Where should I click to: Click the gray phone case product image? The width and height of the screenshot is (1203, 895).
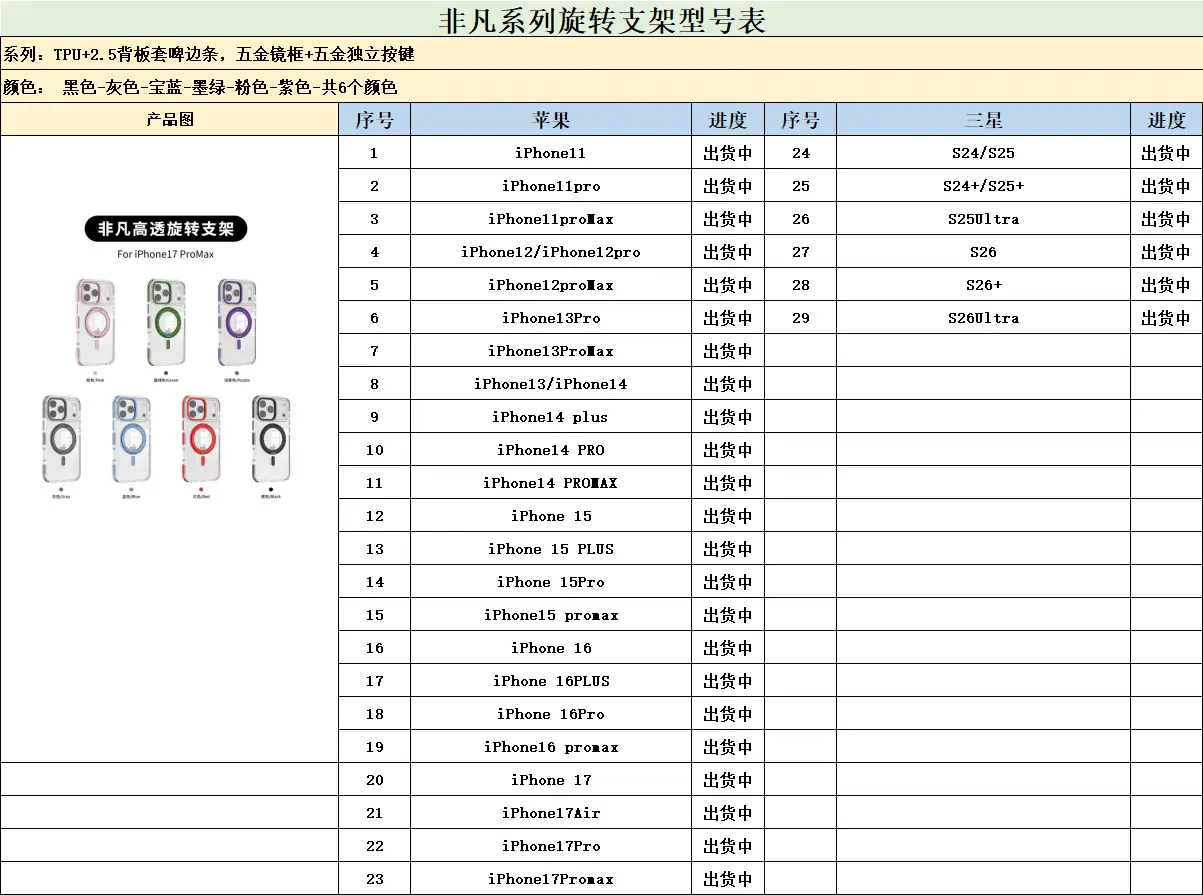click(60, 438)
